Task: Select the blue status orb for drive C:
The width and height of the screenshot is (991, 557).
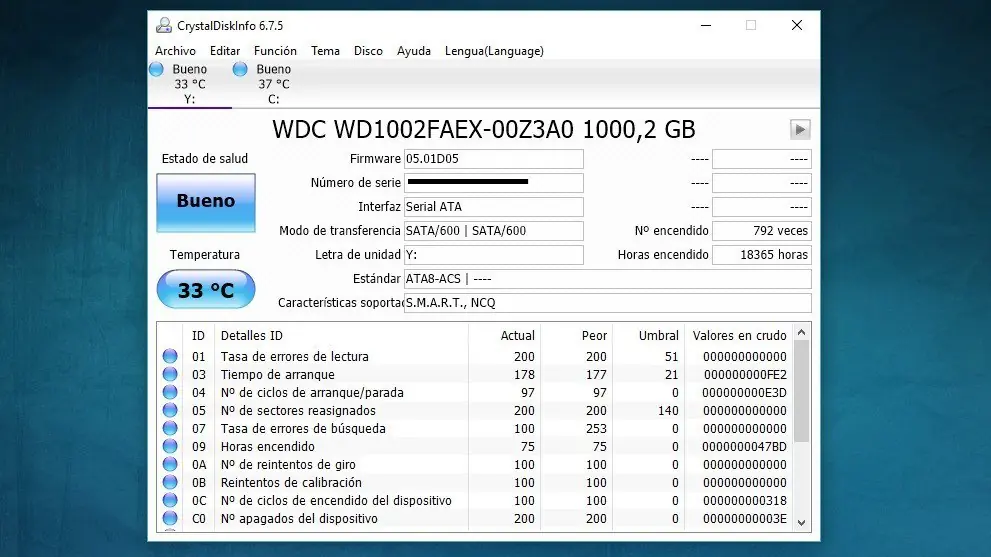Action: coord(240,69)
